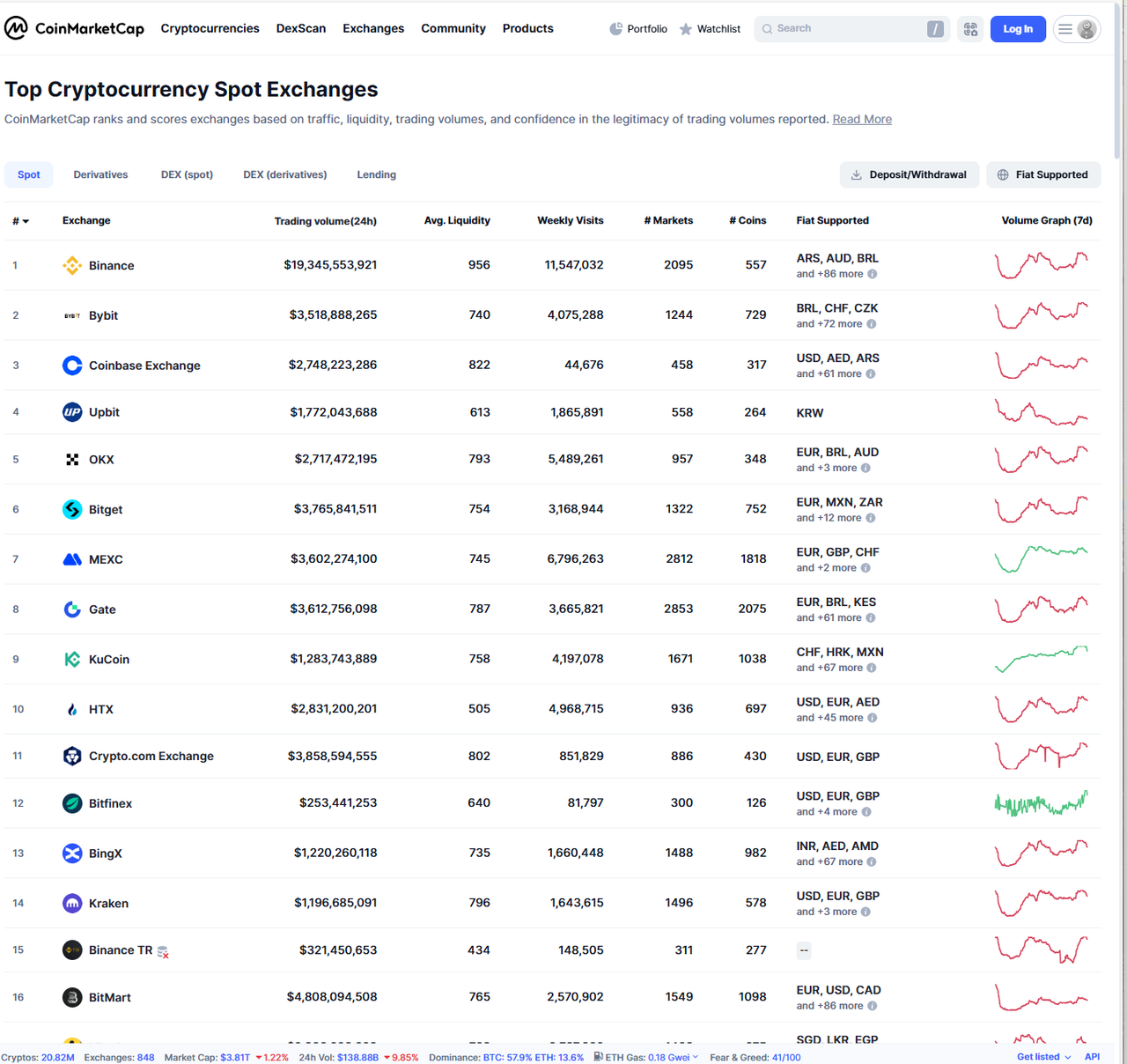The width and height of the screenshot is (1127, 1064).
Task: Open the QR code scanner icon
Action: pyautogui.click(x=970, y=29)
